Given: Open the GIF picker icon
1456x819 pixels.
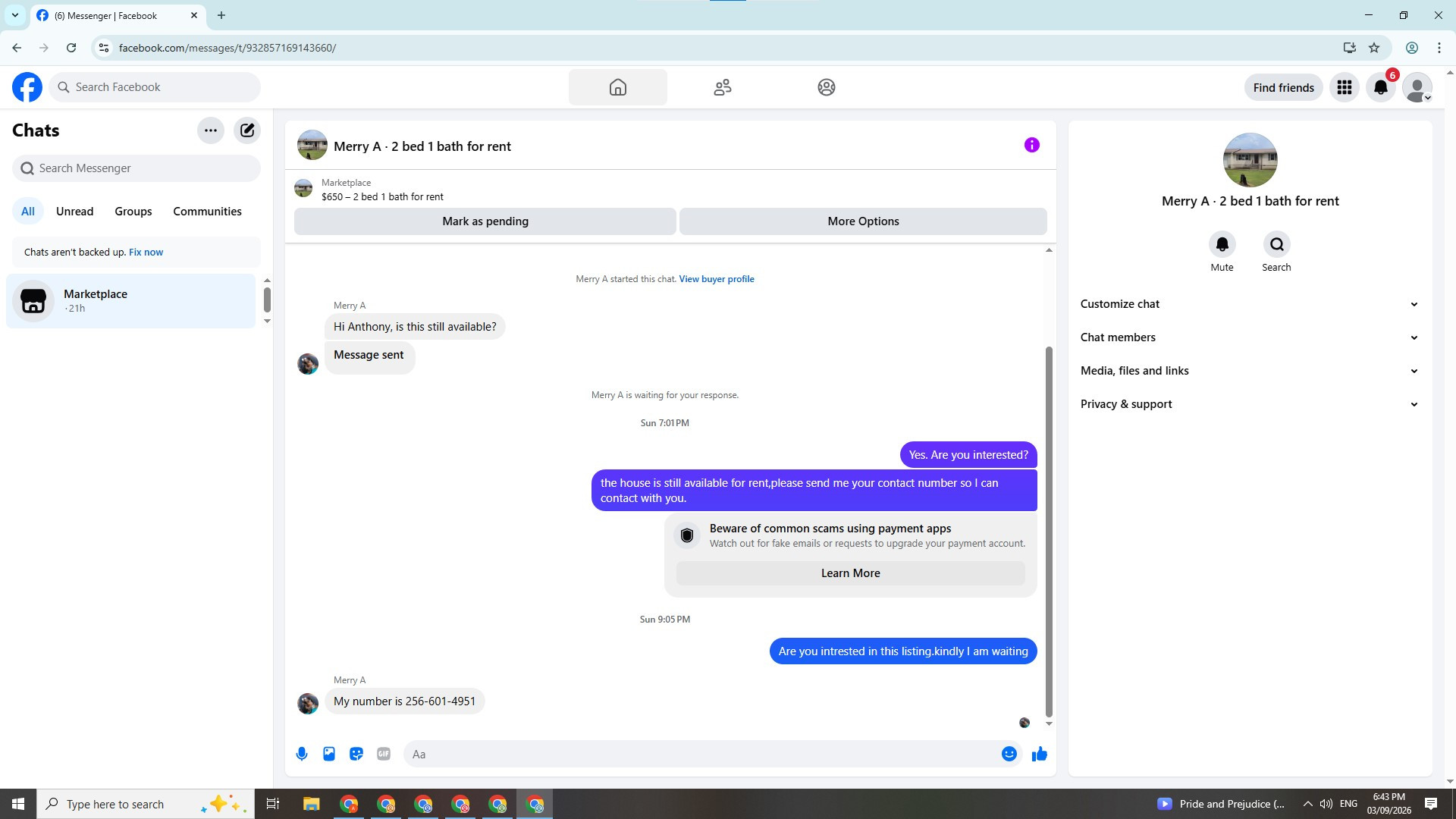Looking at the screenshot, I should (384, 754).
